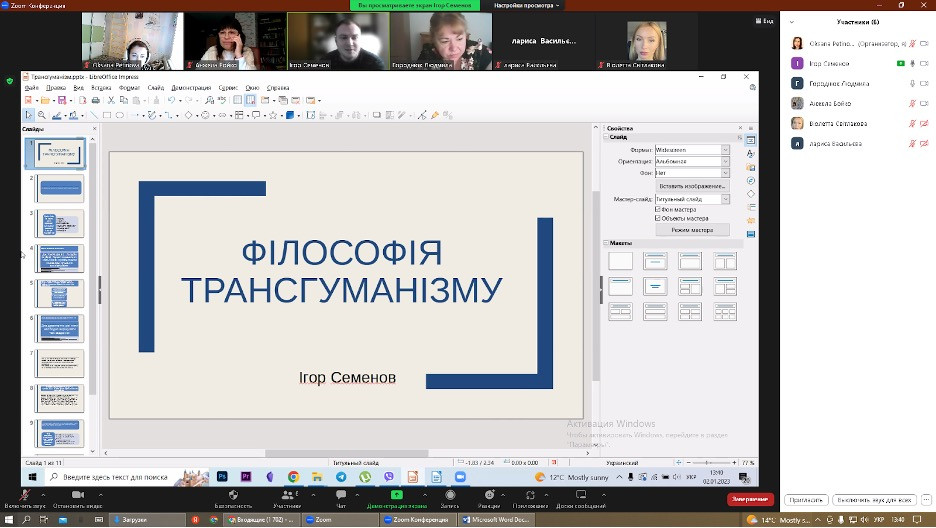Screen dimensions: 936x528
Task: Click the Save document icon in toolbar
Action: click(60, 100)
